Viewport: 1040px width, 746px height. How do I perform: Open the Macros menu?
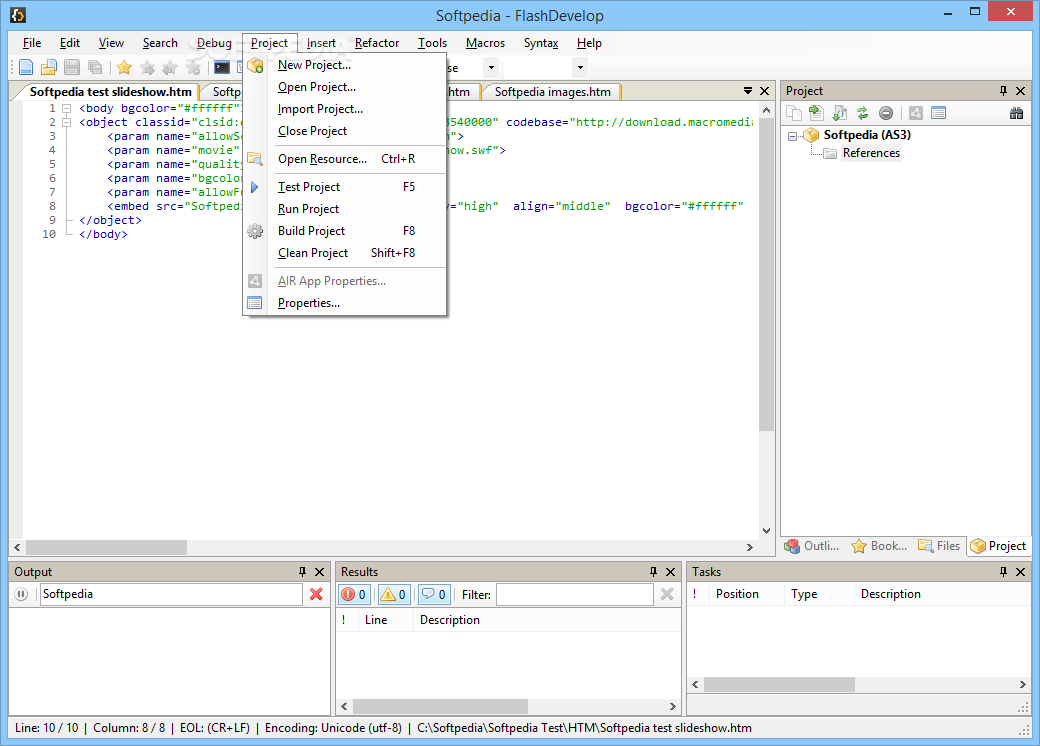pyautogui.click(x=485, y=43)
